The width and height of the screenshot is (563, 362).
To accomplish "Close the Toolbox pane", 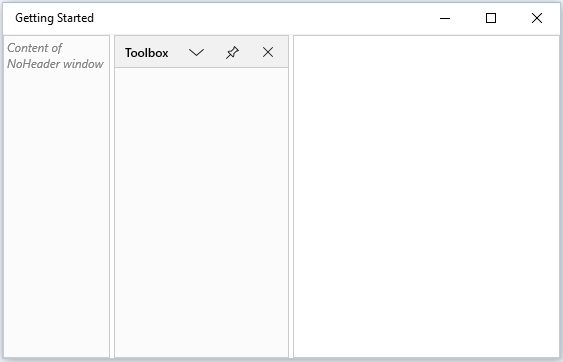I will (x=268, y=52).
